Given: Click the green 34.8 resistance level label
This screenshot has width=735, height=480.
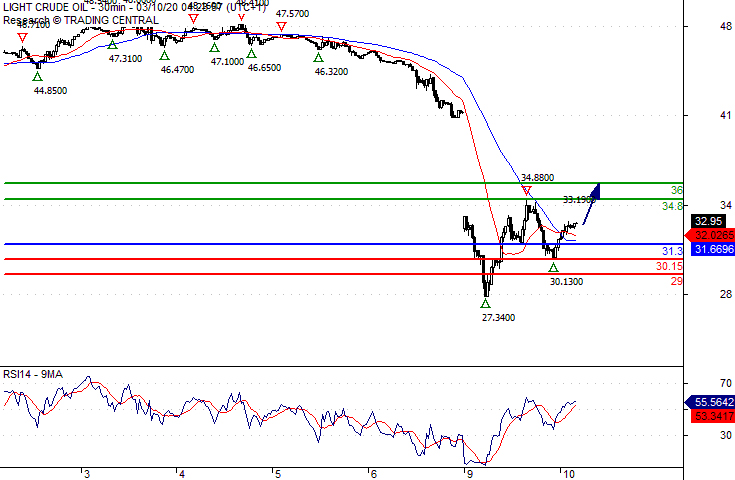Looking at the screenshot, I should click(672, 206).
